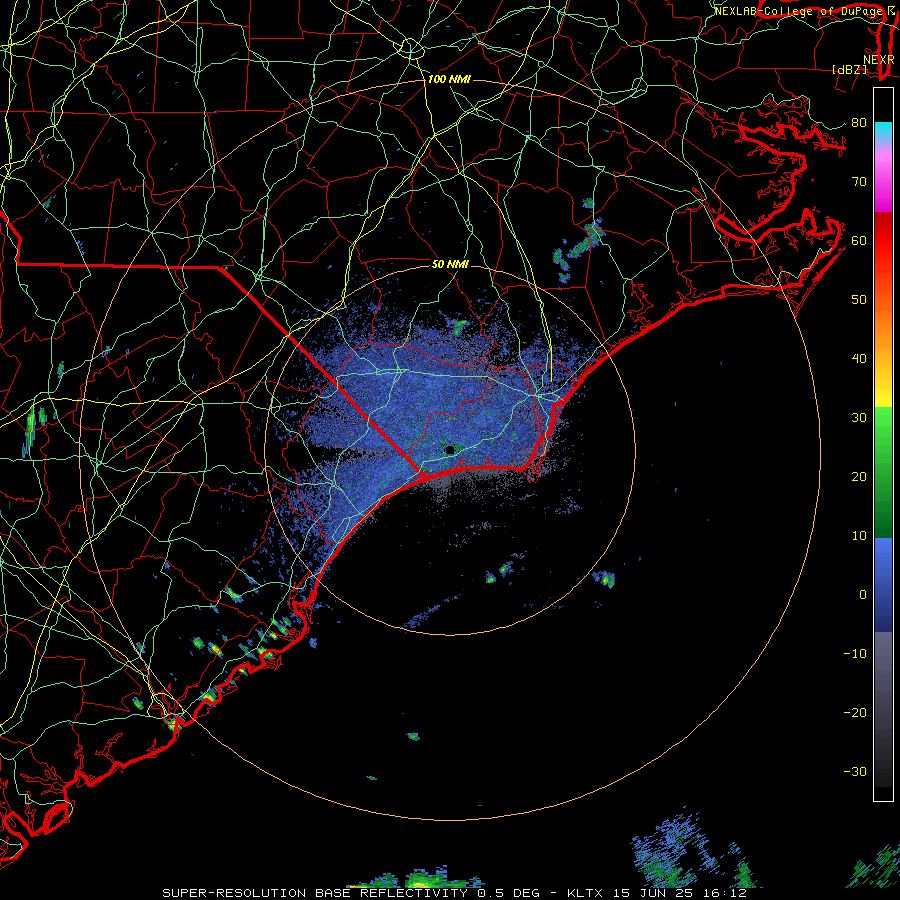
Task: Click the 60 value on color scale
Action: (x=859, y=240)
